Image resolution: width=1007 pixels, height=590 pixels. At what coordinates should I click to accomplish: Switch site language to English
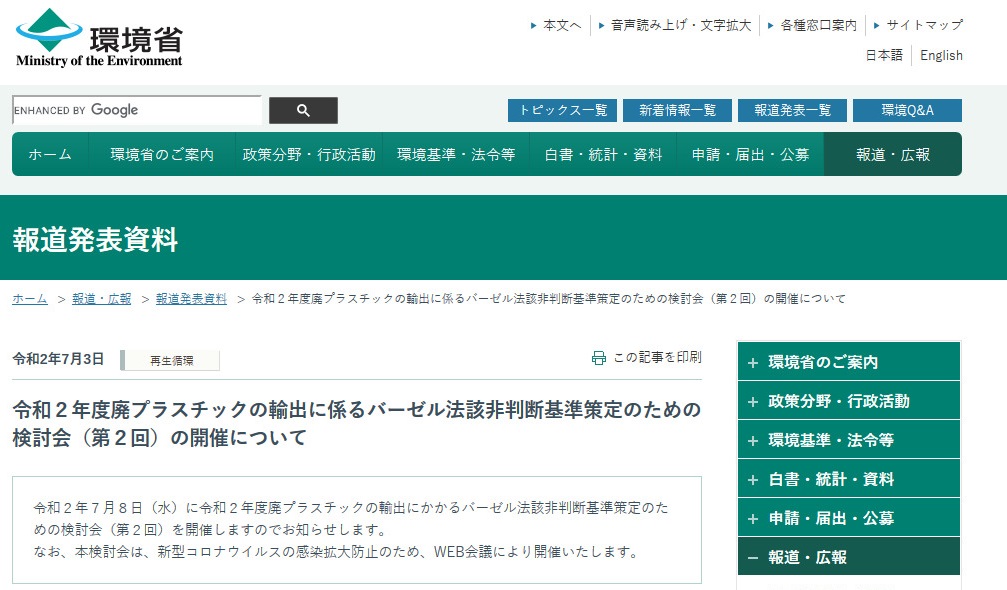coord(940,56)
